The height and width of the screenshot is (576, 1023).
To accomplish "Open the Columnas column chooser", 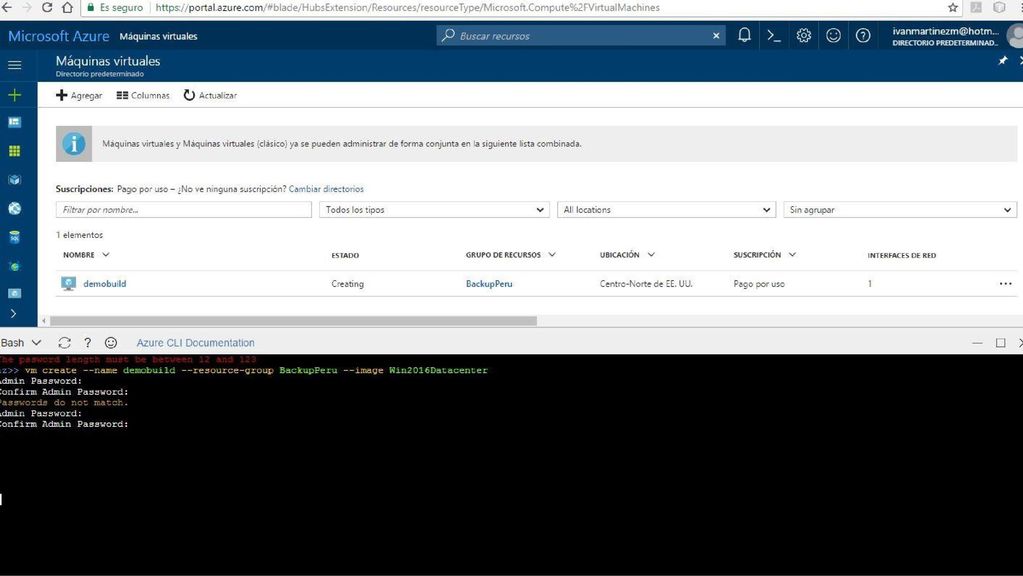I will [x=143, y=95].
